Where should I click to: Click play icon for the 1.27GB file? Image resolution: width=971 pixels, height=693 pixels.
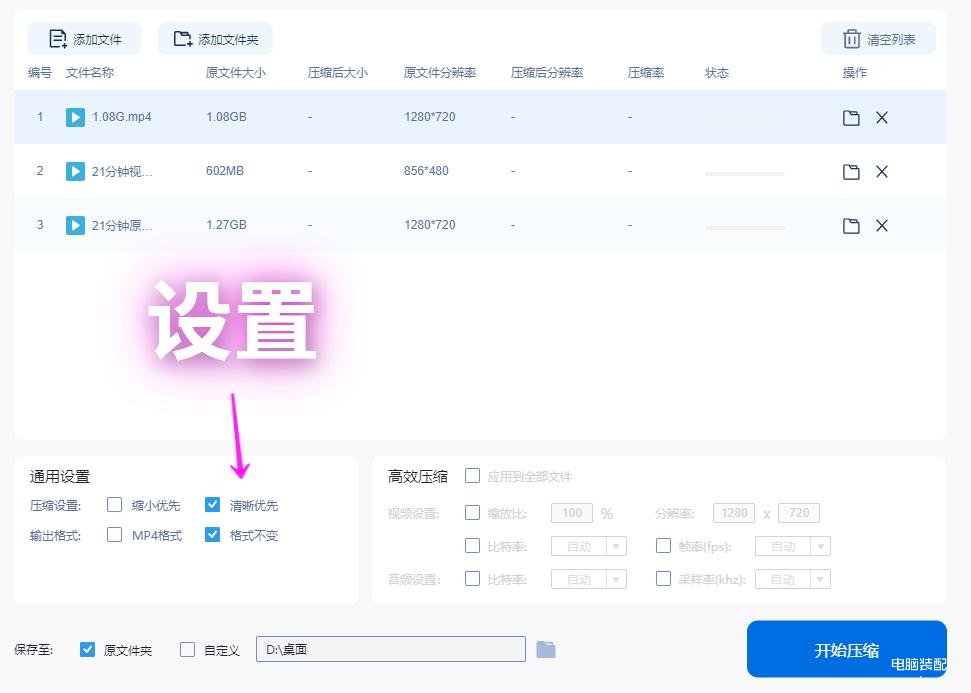pyautogui.click(x=75, y=225)
